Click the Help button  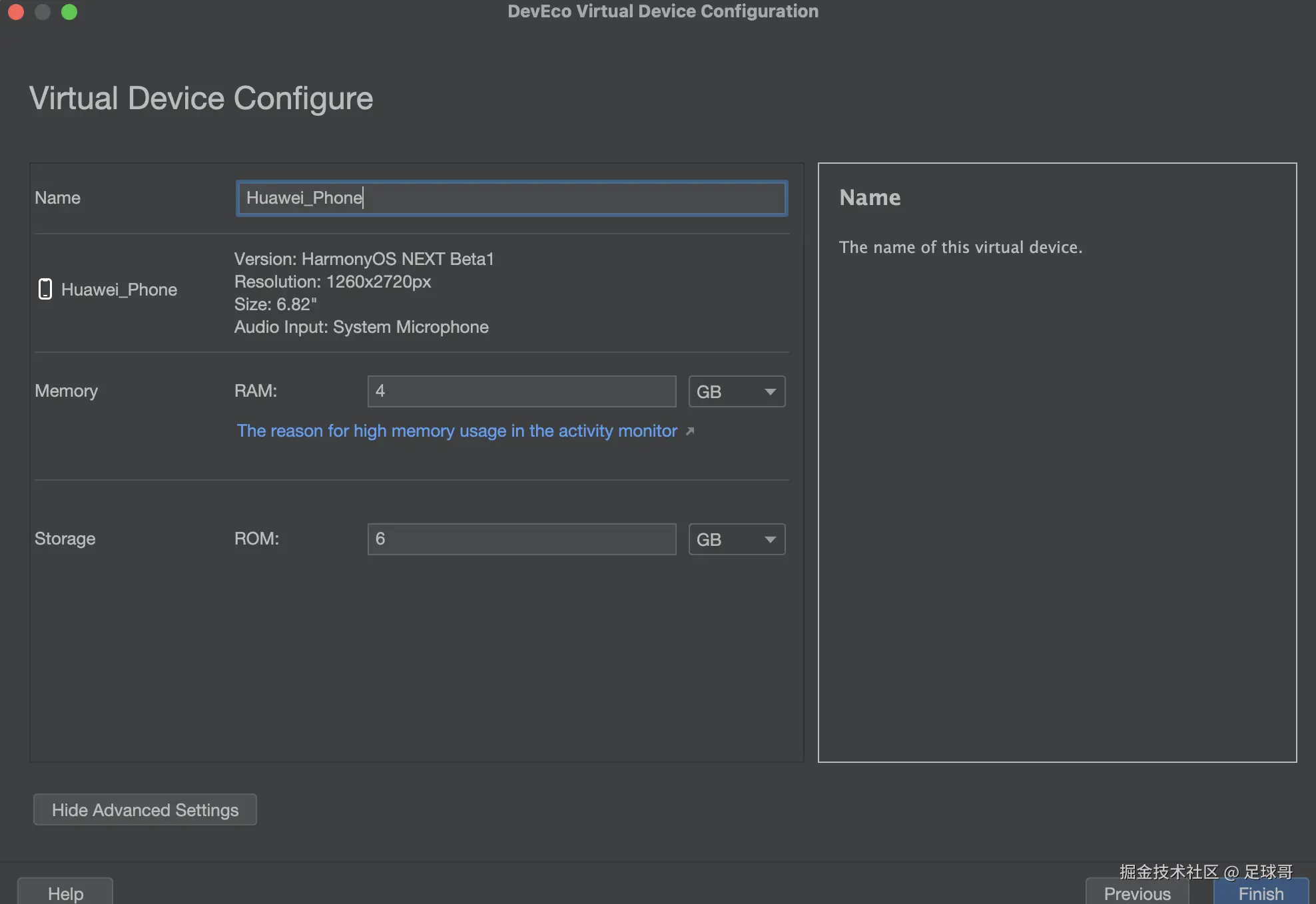coord(65,893)
